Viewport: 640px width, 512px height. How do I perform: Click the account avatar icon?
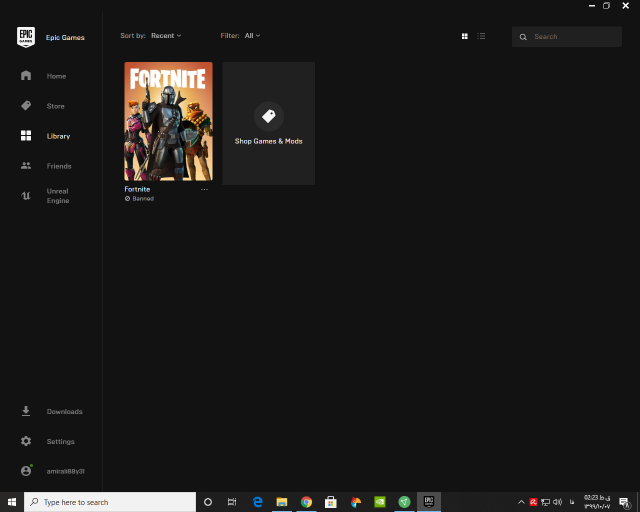tap(26, 471)
